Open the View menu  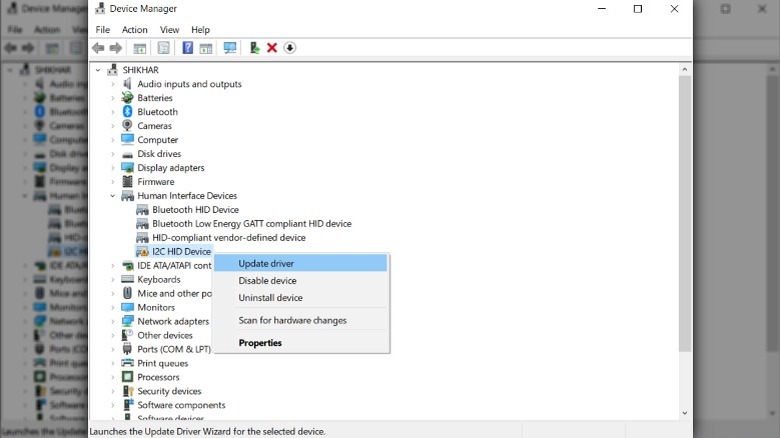pos(169,30)
